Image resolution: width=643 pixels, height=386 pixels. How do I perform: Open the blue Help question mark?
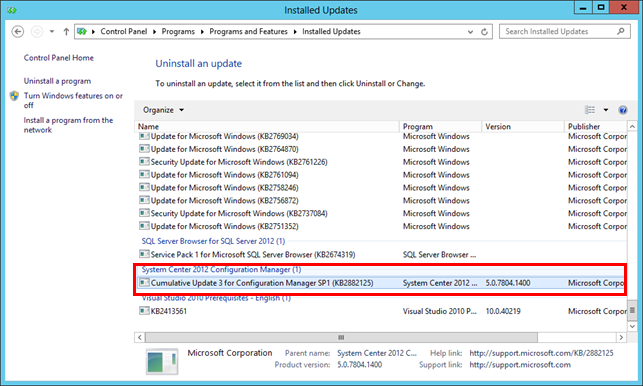[623, 110]
